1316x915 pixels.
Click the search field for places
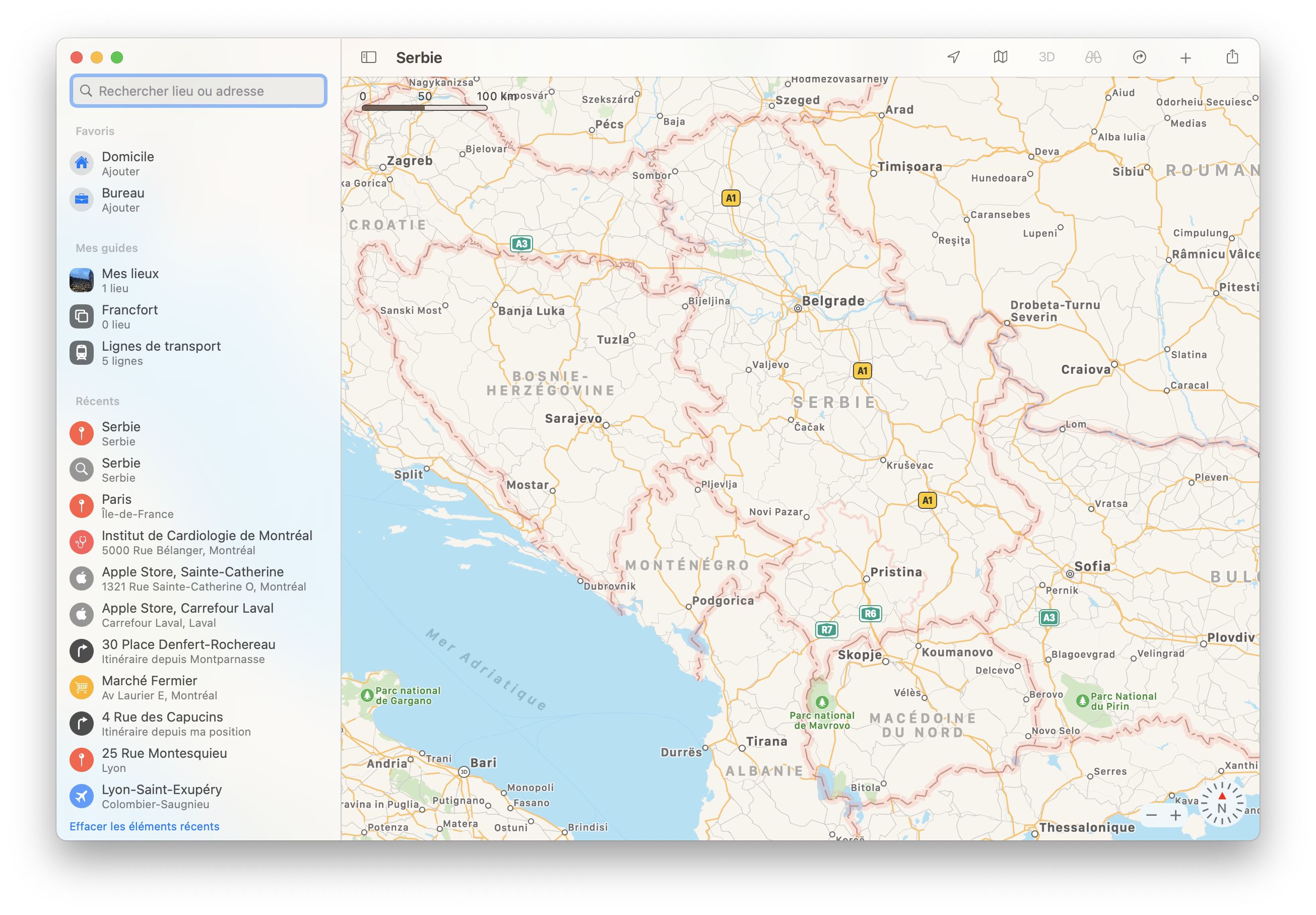point(199,91)
